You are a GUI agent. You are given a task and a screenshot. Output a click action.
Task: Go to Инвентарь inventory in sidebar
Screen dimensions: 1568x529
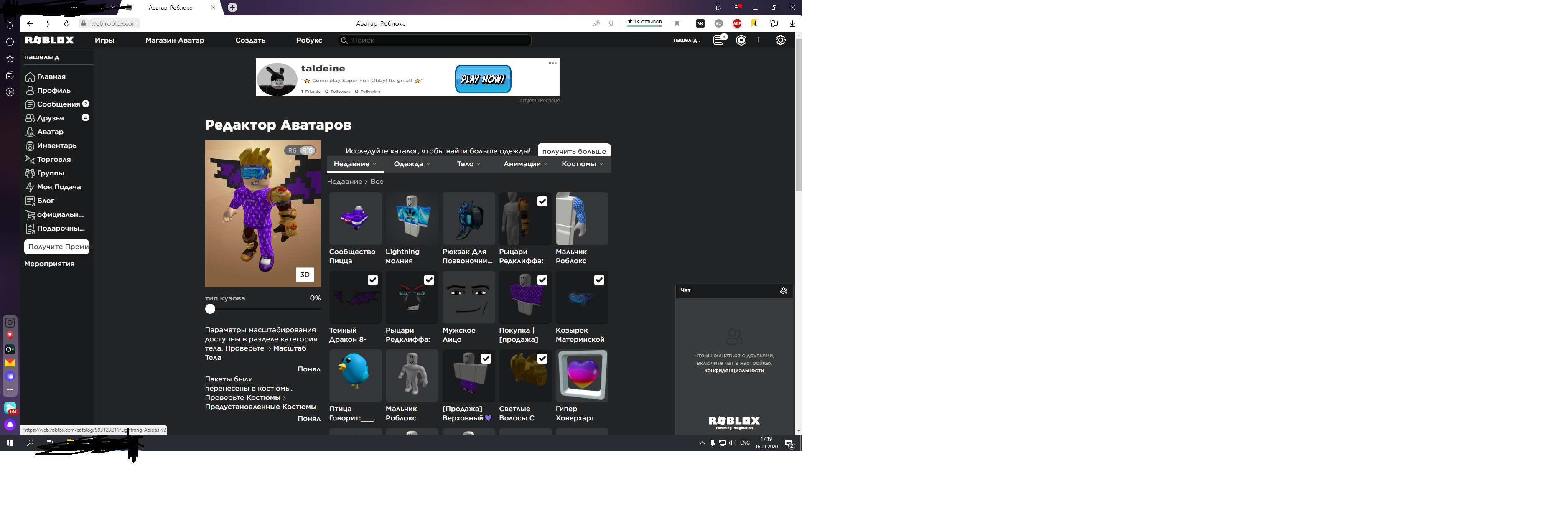(51, 145)
